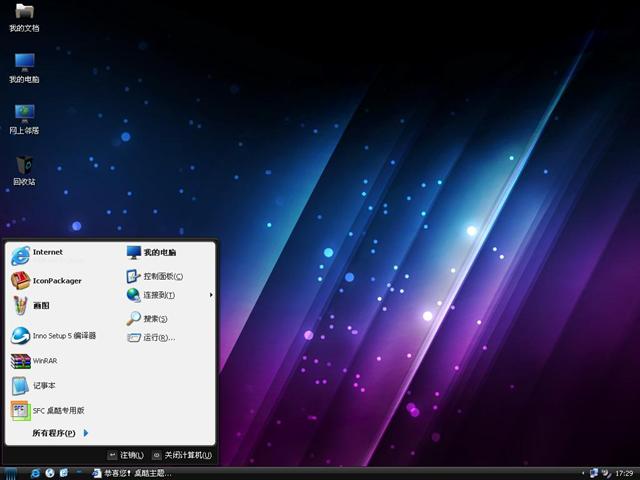Choose 搜索(S) in the Start menu
Screen dimensions: 640x480
[154, 319]
